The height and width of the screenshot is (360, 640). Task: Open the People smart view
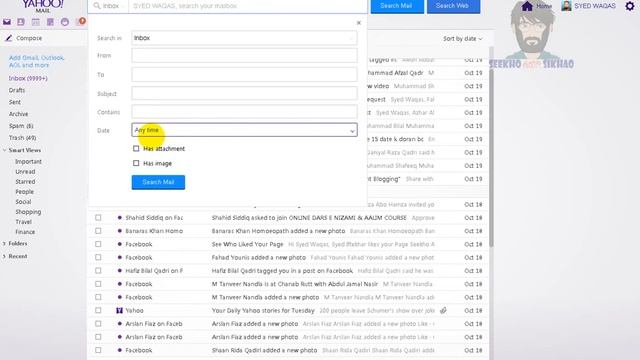click(24, 192)
